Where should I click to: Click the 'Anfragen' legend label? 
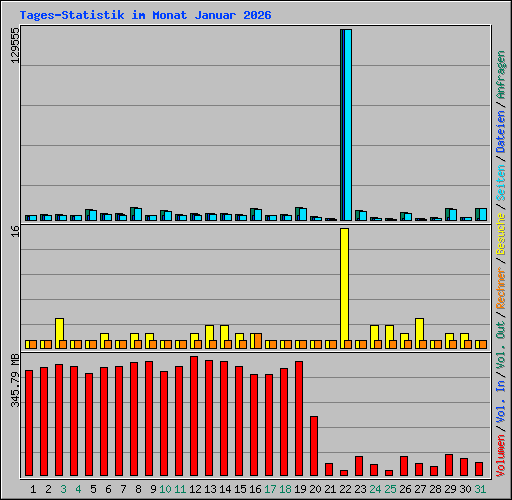pos(501,75)
